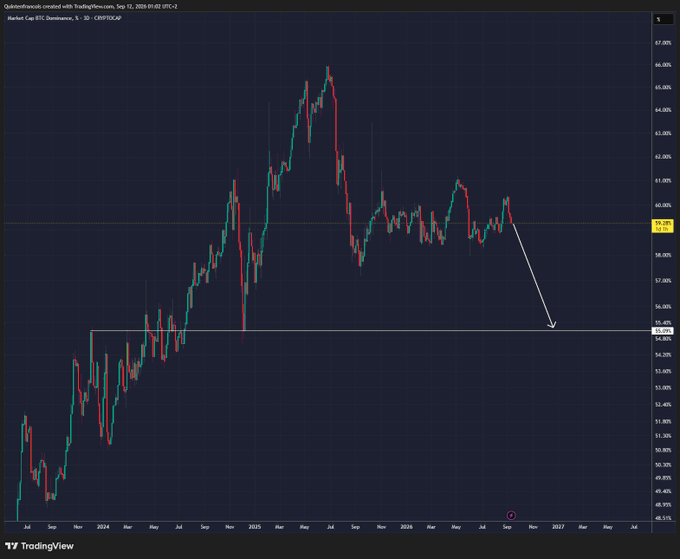Click the 55.40% price axis label
680x559 pixels.
[663, 323]
